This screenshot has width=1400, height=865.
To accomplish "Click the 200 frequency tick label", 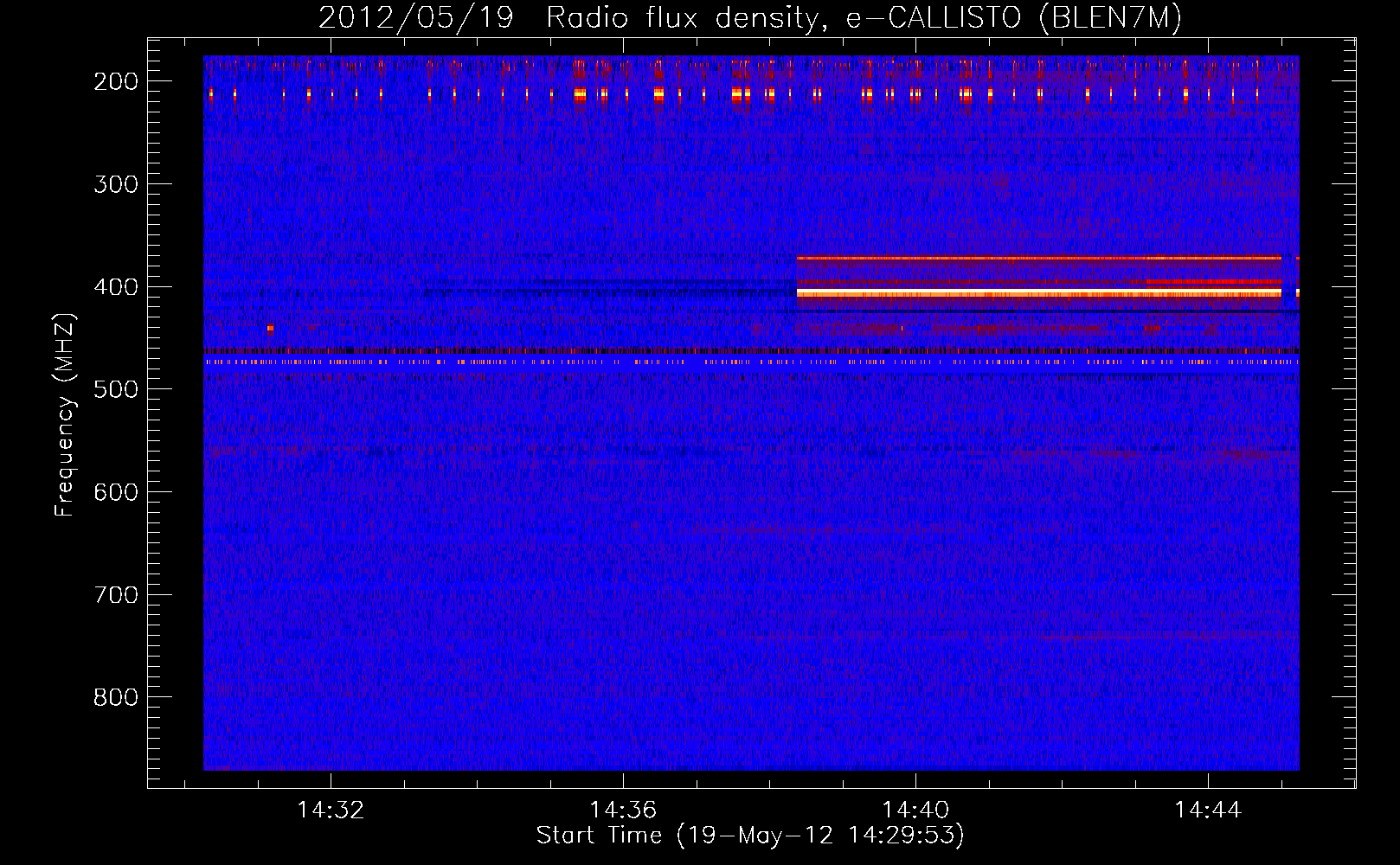I will click(116, 81).
